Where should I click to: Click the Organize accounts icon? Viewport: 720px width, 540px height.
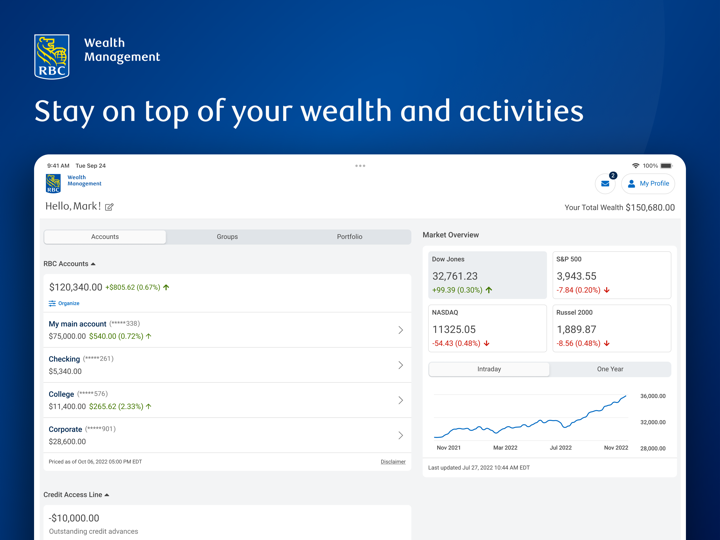tap(53, 303)
